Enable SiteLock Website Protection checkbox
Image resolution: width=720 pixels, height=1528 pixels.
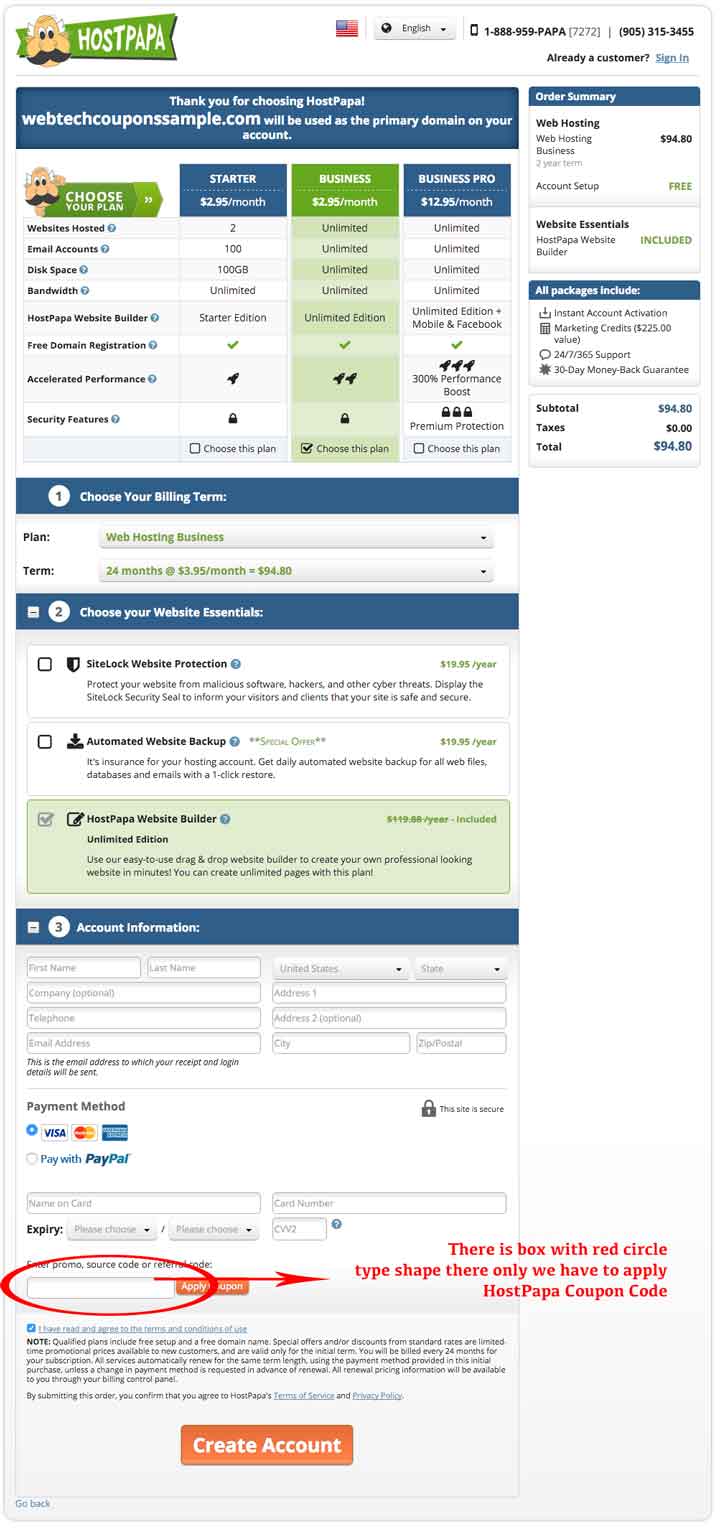45,664
